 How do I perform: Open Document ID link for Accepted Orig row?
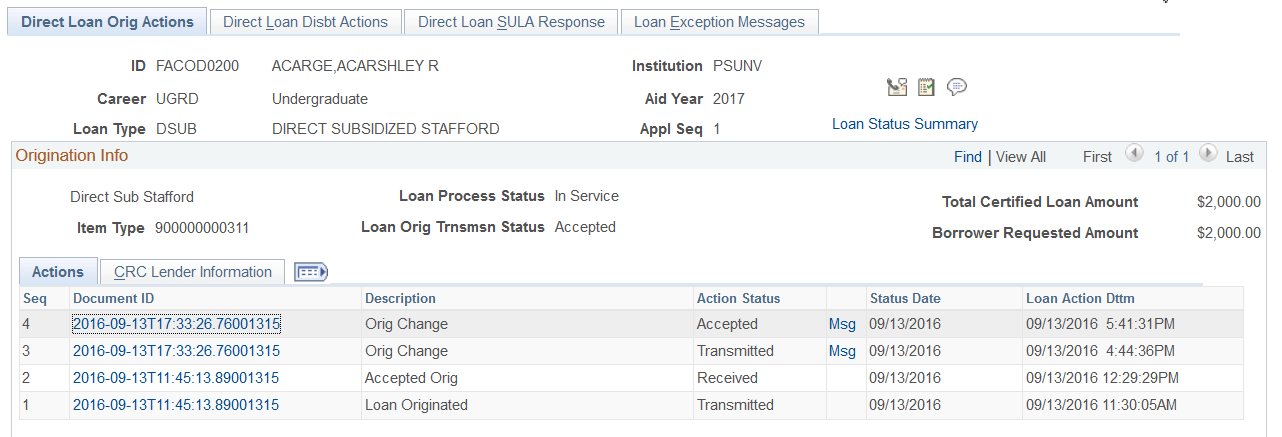pos(176,378)
